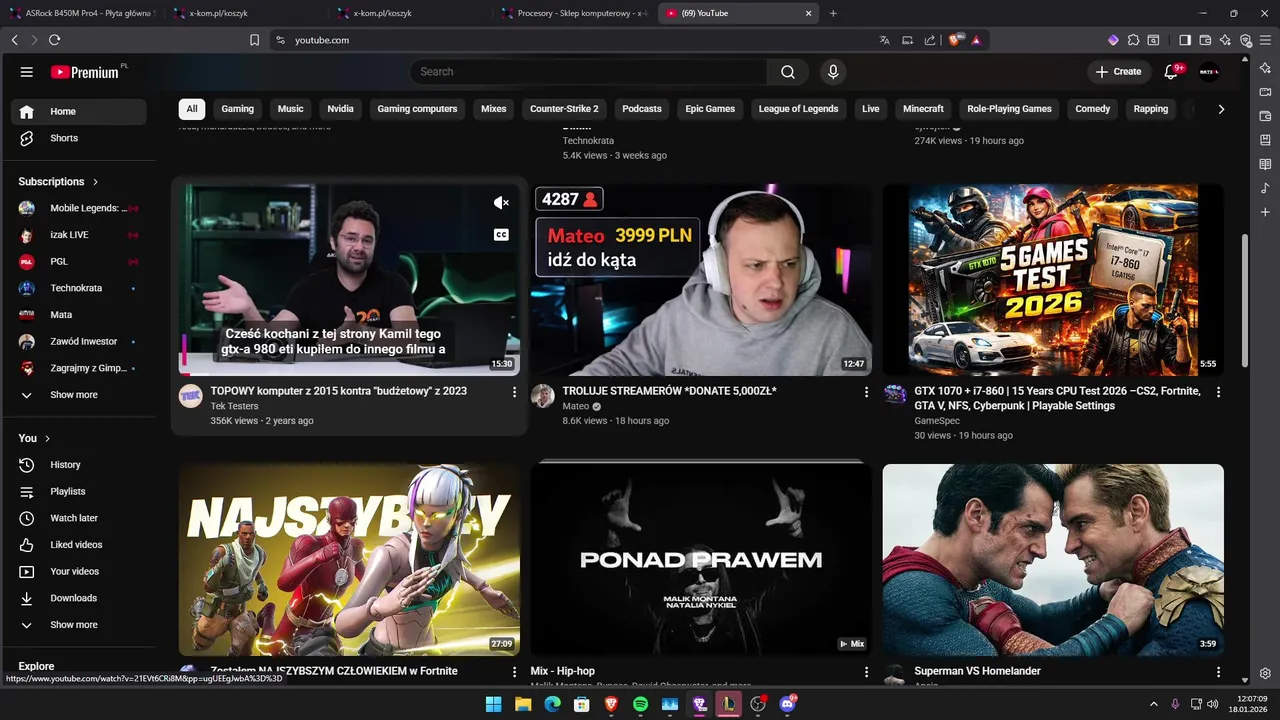Go to Home in the sidebar
Image resolution: width=1280 pixels, height=720 pixels.
click(x=78, y=111)
